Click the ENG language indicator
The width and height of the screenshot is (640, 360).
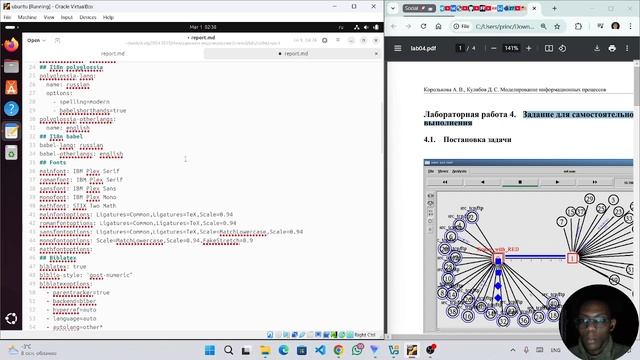pyautogui.click(x=556, y=350)
